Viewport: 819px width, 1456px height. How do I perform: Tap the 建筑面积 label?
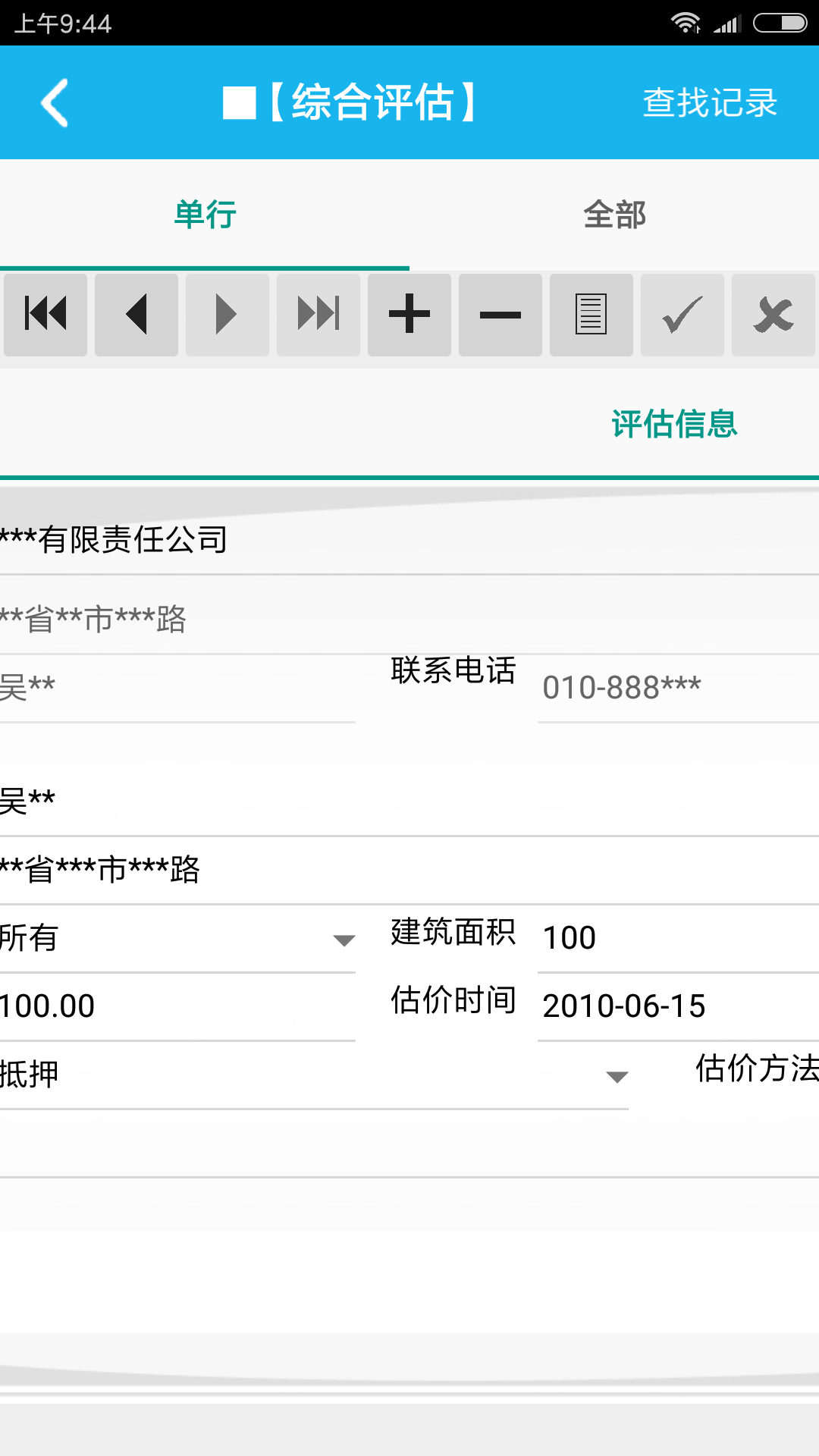pos(453,932)
